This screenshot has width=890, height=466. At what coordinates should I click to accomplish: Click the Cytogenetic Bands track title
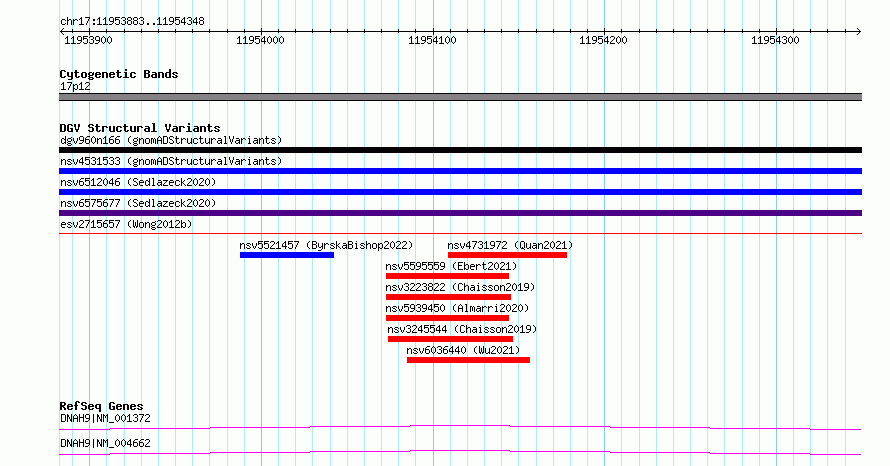click(119, 74)
